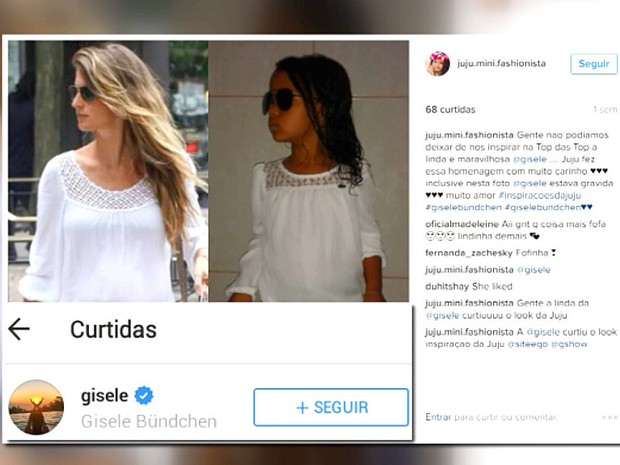Open the duhitshay commenter profile

447,286
